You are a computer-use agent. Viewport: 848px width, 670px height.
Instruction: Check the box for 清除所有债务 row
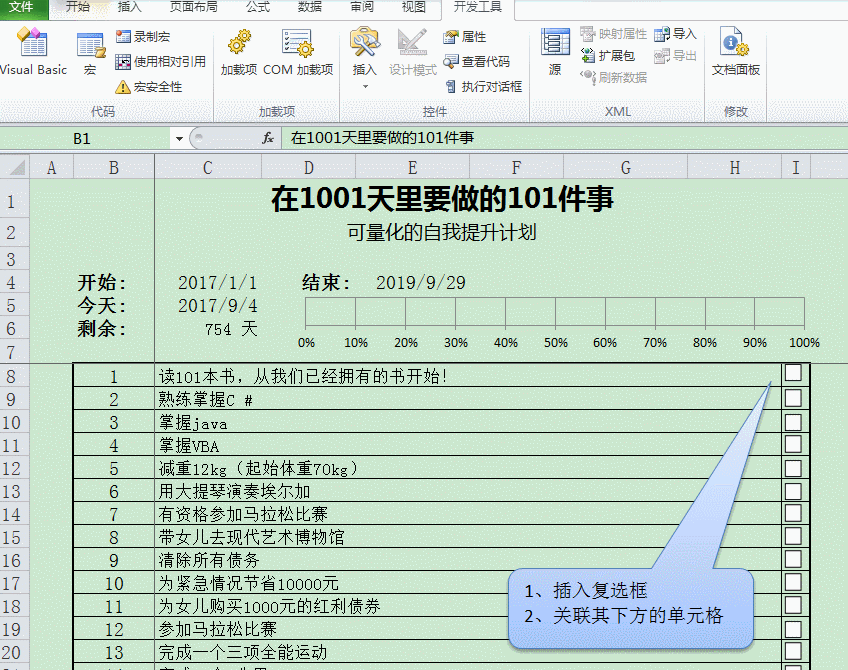click(x=793, y=559)
